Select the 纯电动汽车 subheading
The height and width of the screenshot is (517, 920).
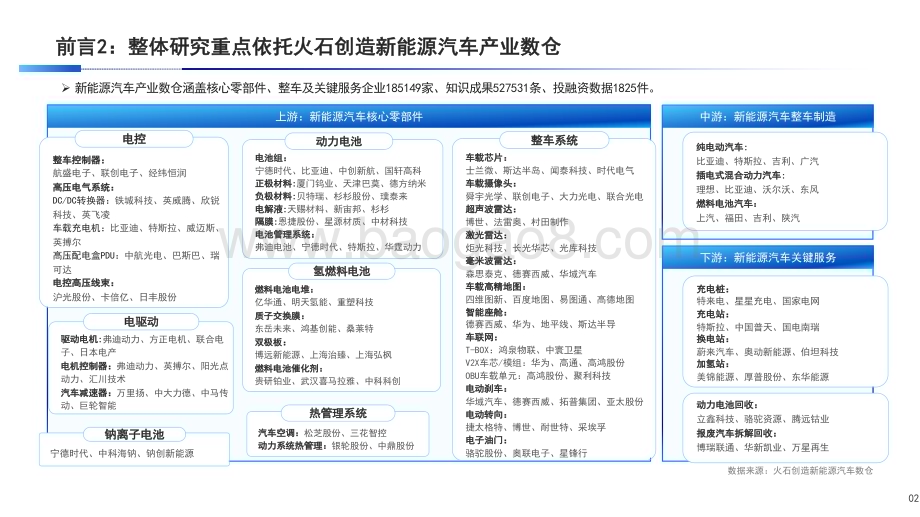pyautogui.click(x=722, y=147)
